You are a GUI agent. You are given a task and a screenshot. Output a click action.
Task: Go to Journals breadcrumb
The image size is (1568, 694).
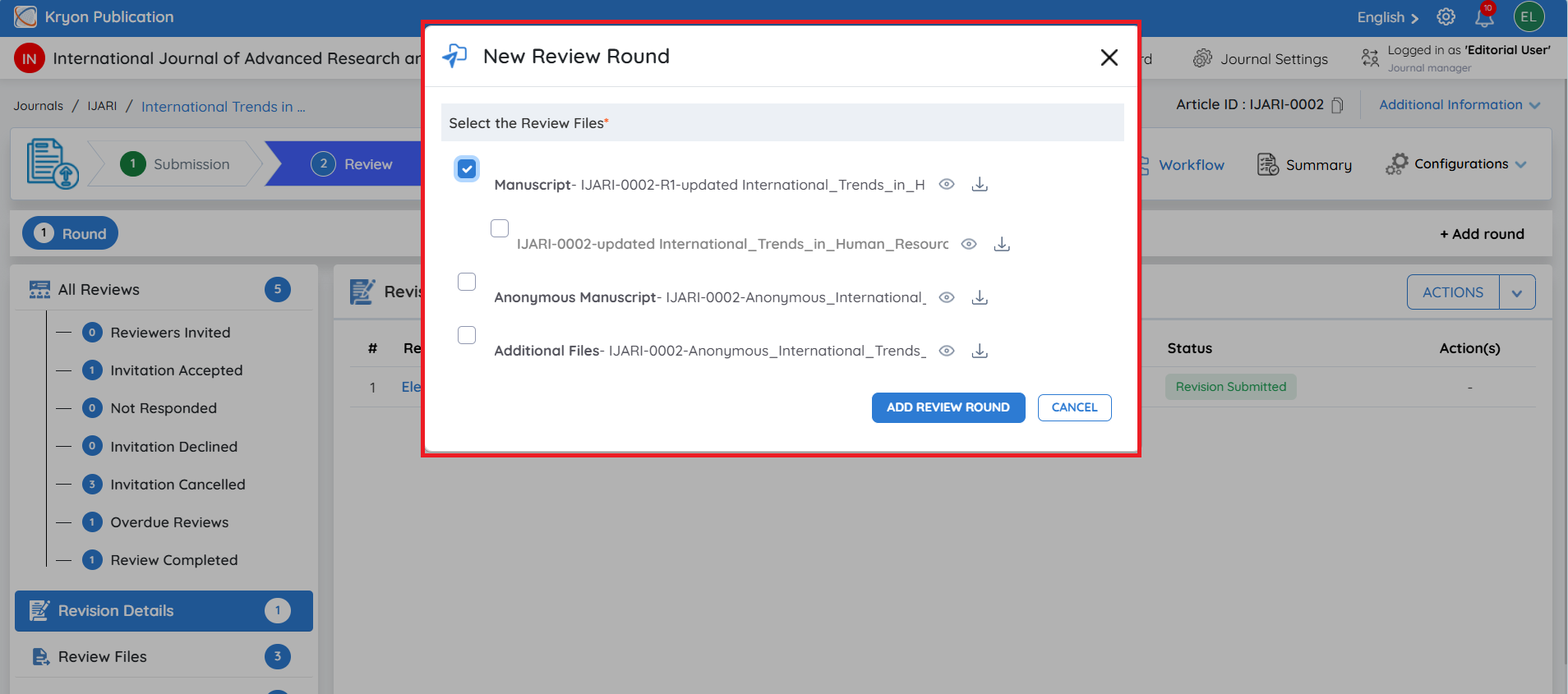[x=38, y=106]
